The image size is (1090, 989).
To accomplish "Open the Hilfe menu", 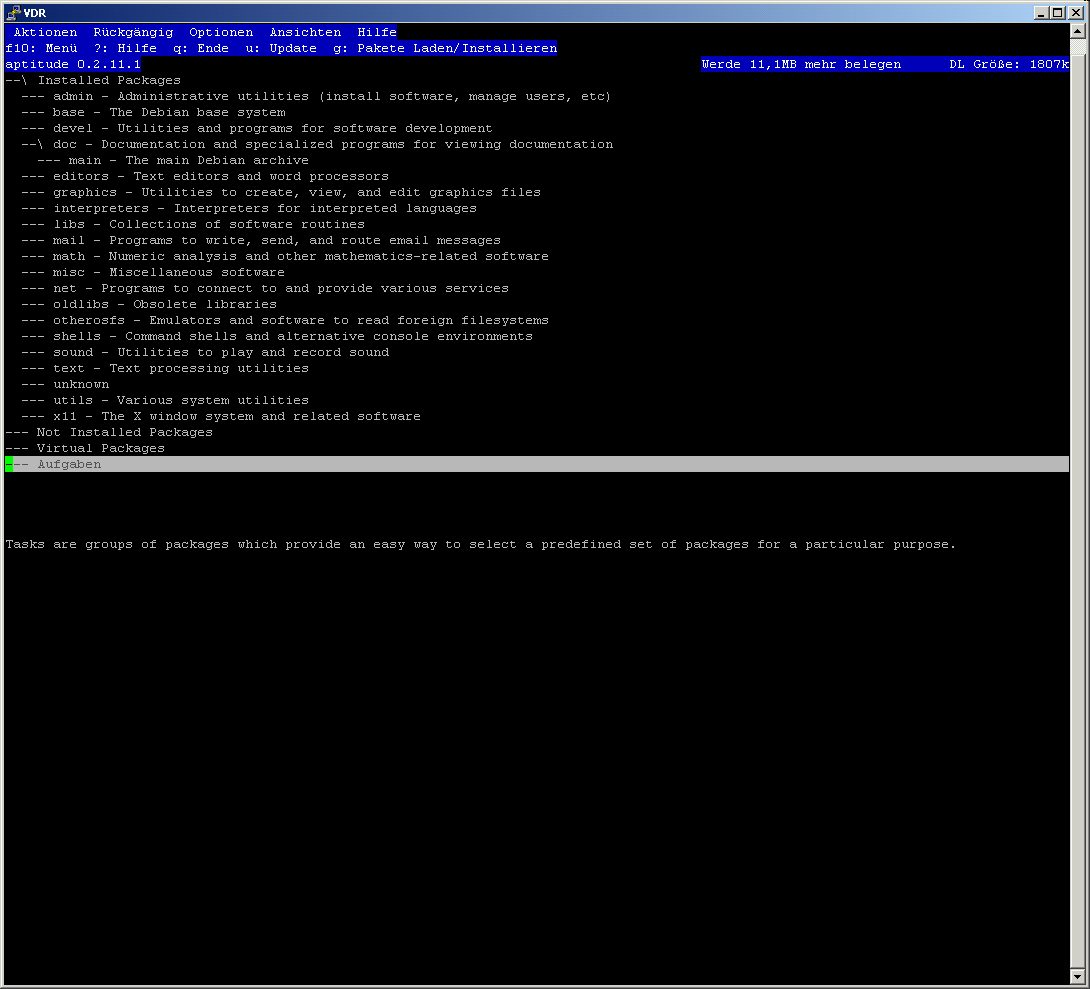I will click(x=377, y=32).
